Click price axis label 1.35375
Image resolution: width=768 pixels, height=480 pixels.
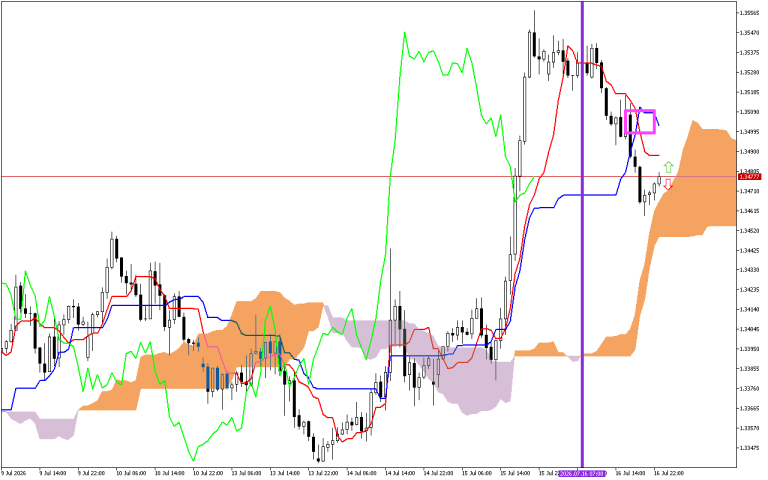[x=749, y=52]
